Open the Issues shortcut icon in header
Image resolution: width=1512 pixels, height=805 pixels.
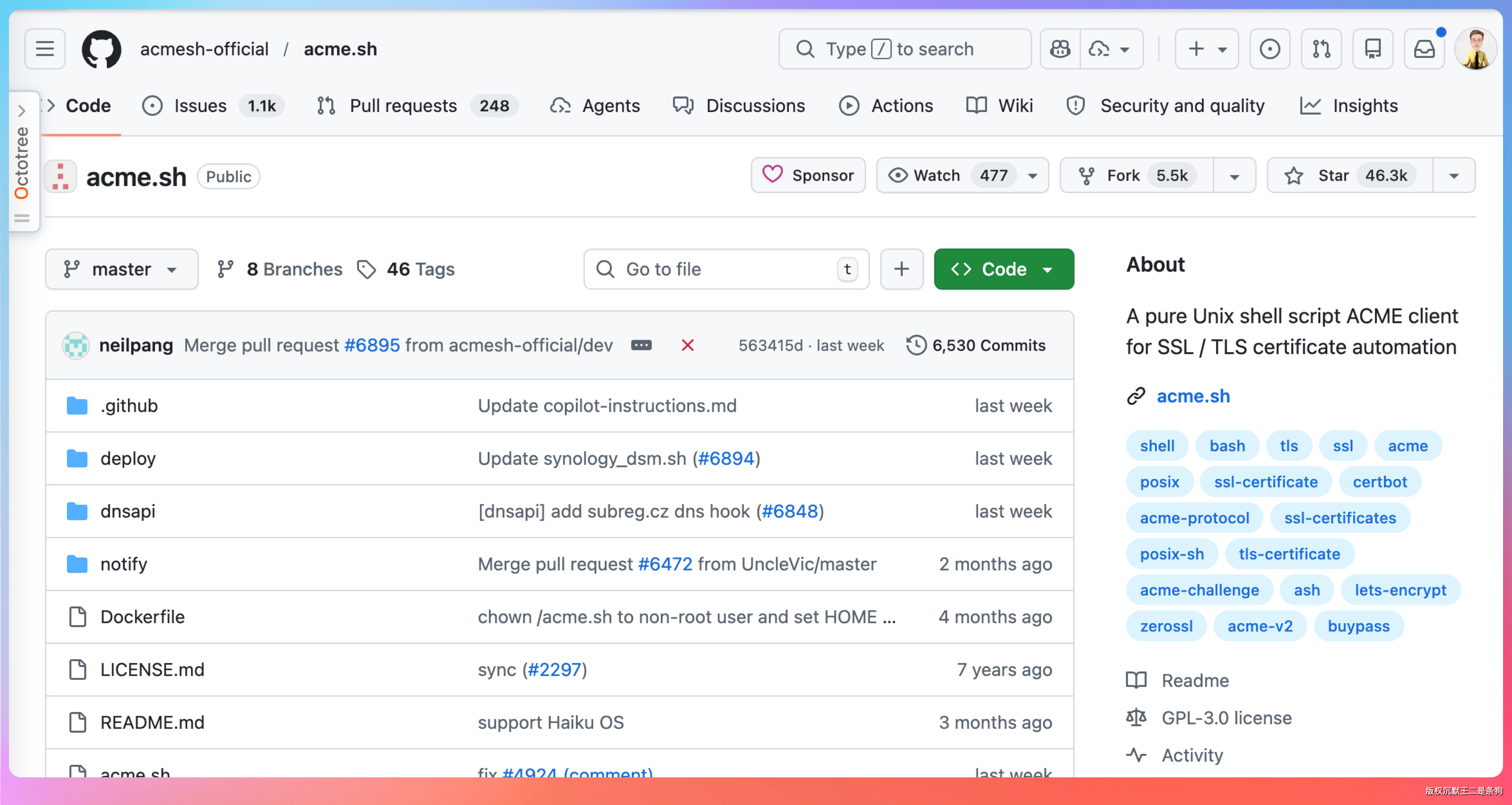1270,49
